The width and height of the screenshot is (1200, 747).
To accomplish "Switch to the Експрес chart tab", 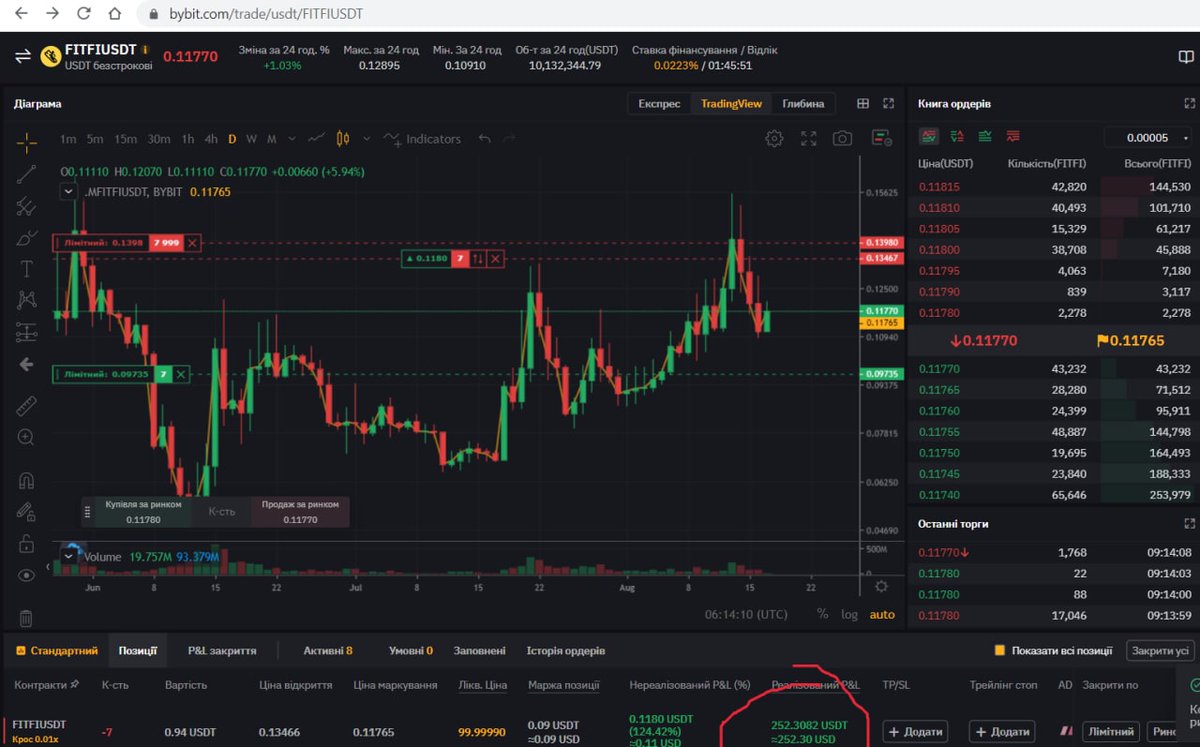I will 659,103.
